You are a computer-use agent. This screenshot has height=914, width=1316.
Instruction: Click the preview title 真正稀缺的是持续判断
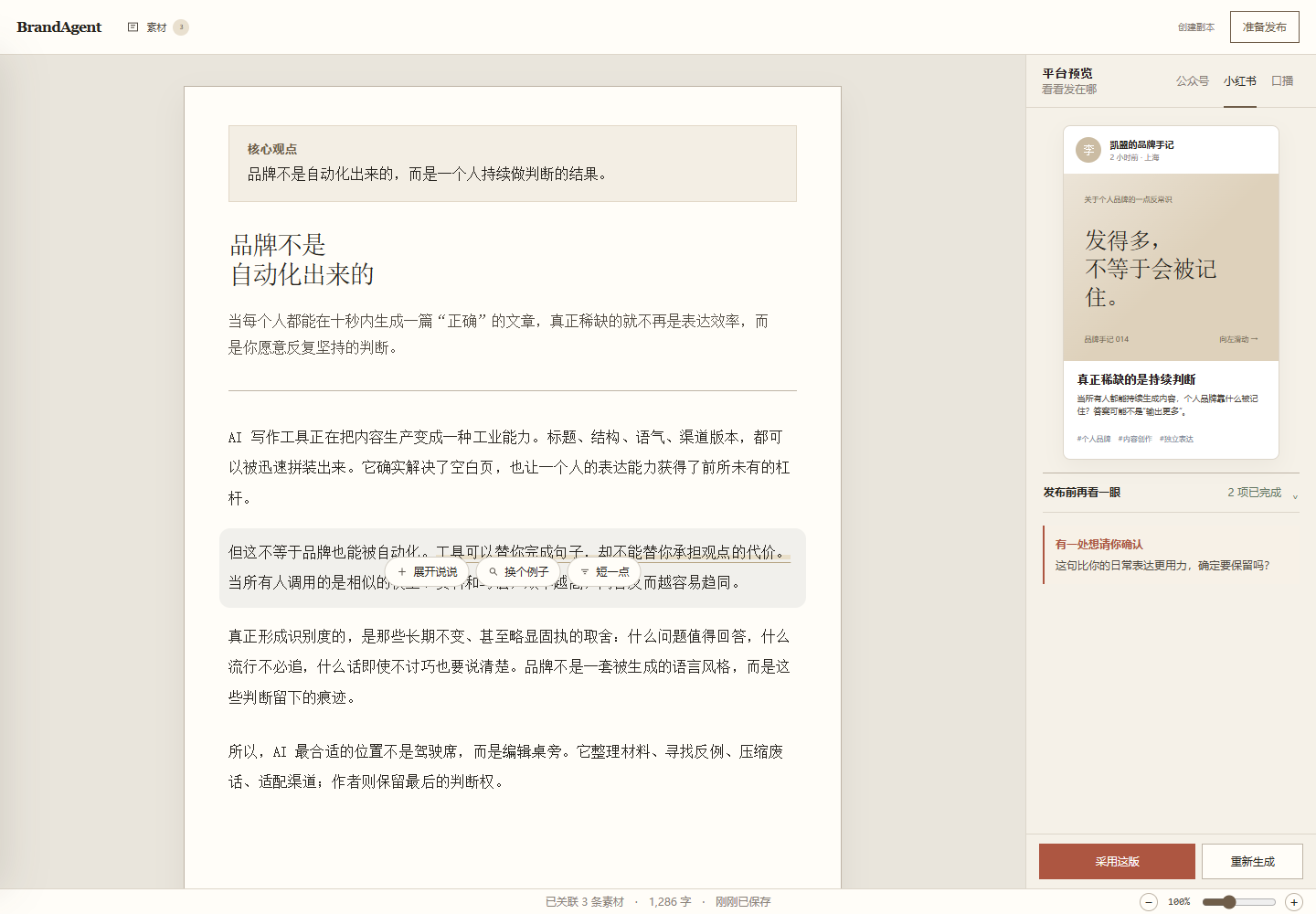click(1136, 379)
